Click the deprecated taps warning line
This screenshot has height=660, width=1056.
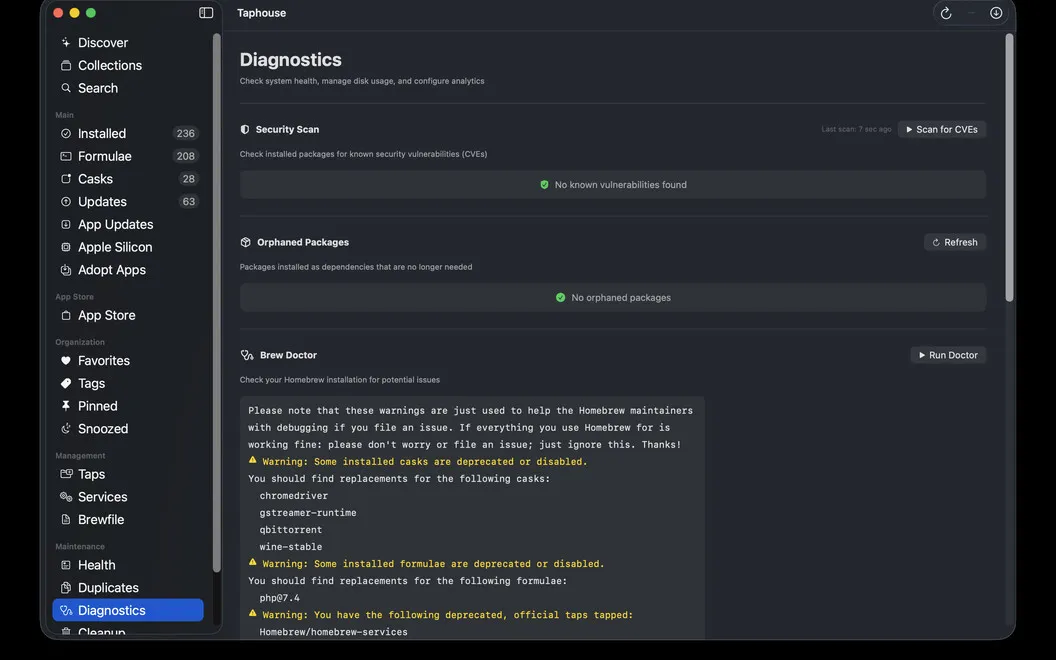[440, 615]
